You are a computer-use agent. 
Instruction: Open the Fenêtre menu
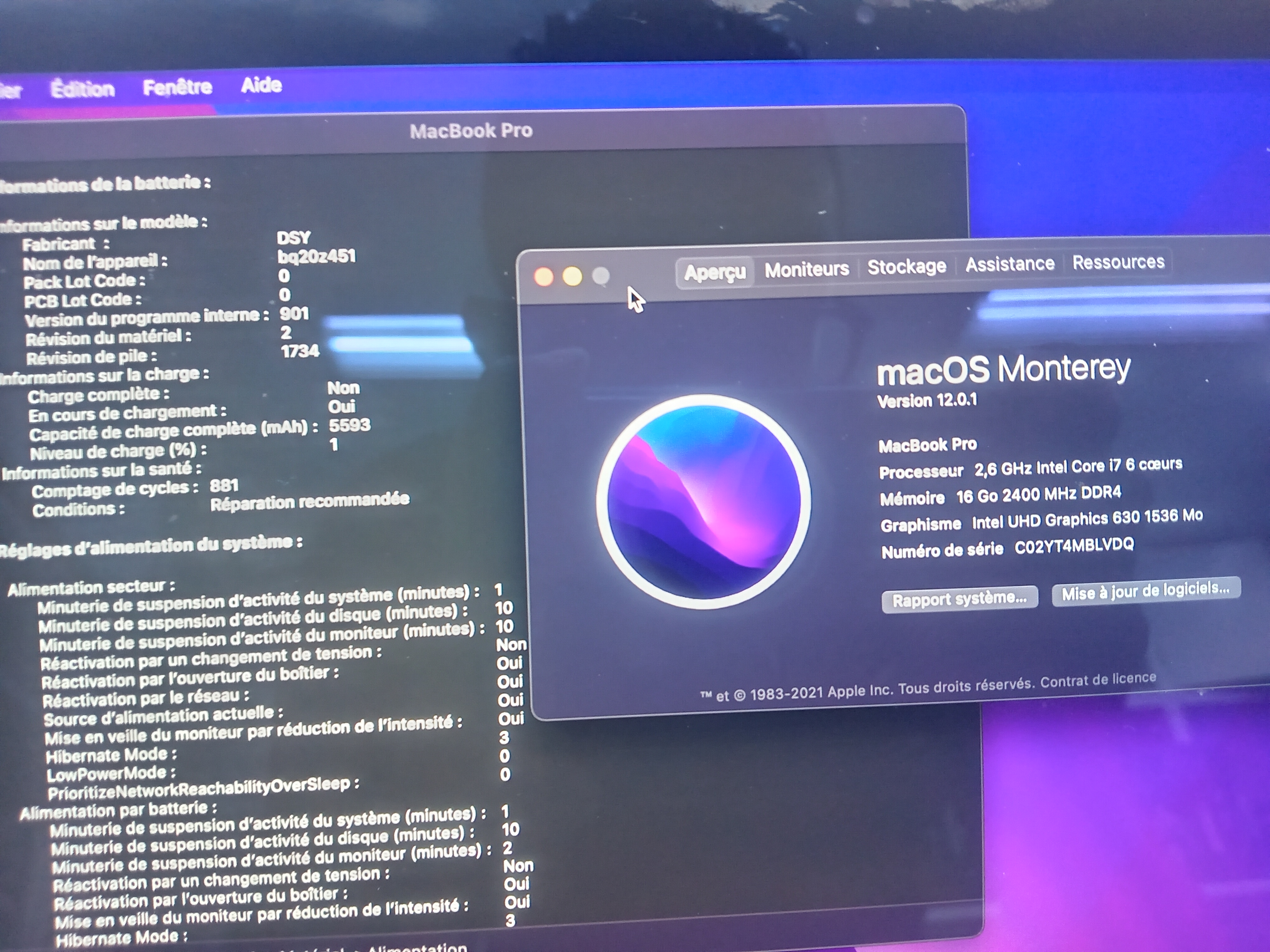(x=177, y=87)
